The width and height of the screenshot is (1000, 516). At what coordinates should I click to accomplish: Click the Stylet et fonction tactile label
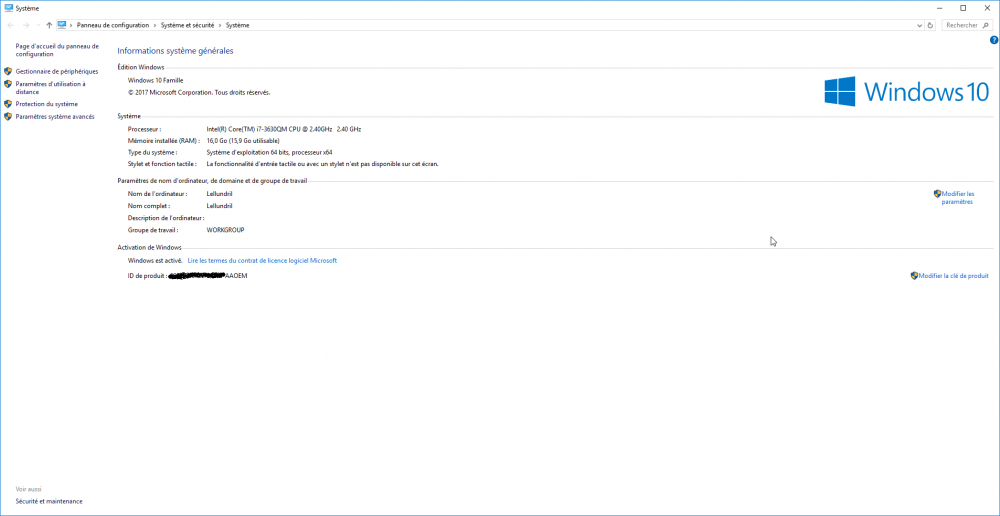point(162,164)
